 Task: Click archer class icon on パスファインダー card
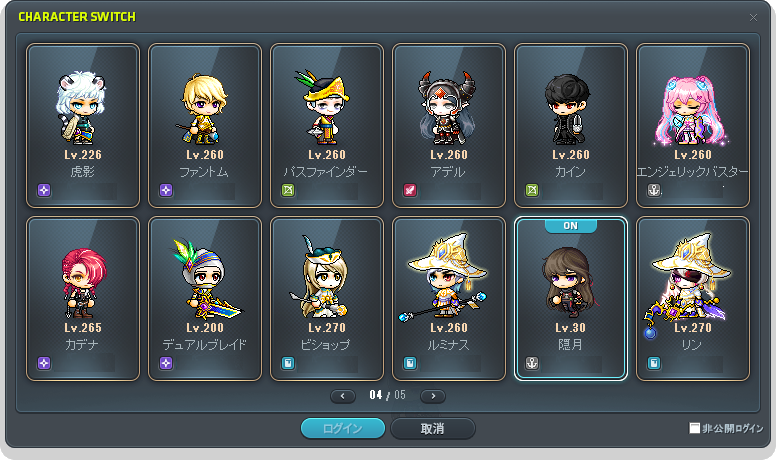click(x=288, y=190)
